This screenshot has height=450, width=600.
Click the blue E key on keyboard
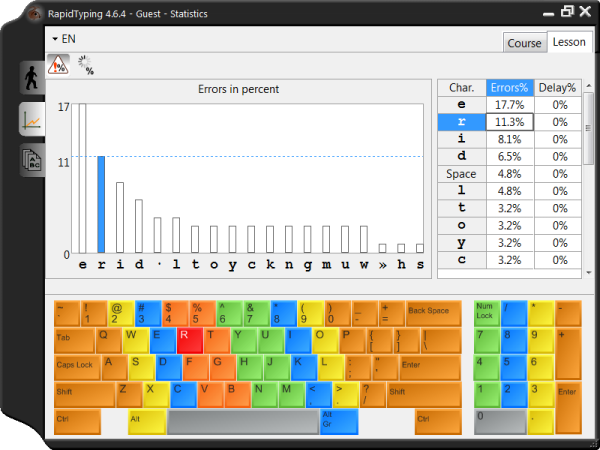tap(163, 341)
